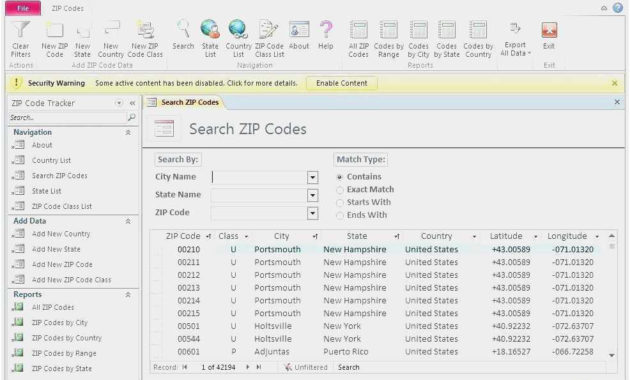Open Class column filter arrow
The image size is (630, 380).
pos(246,236)
